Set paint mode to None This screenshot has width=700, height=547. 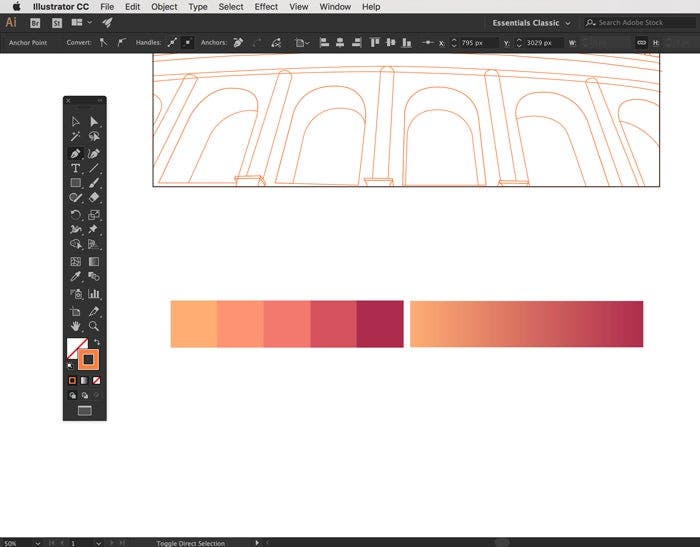pos(96,381)
